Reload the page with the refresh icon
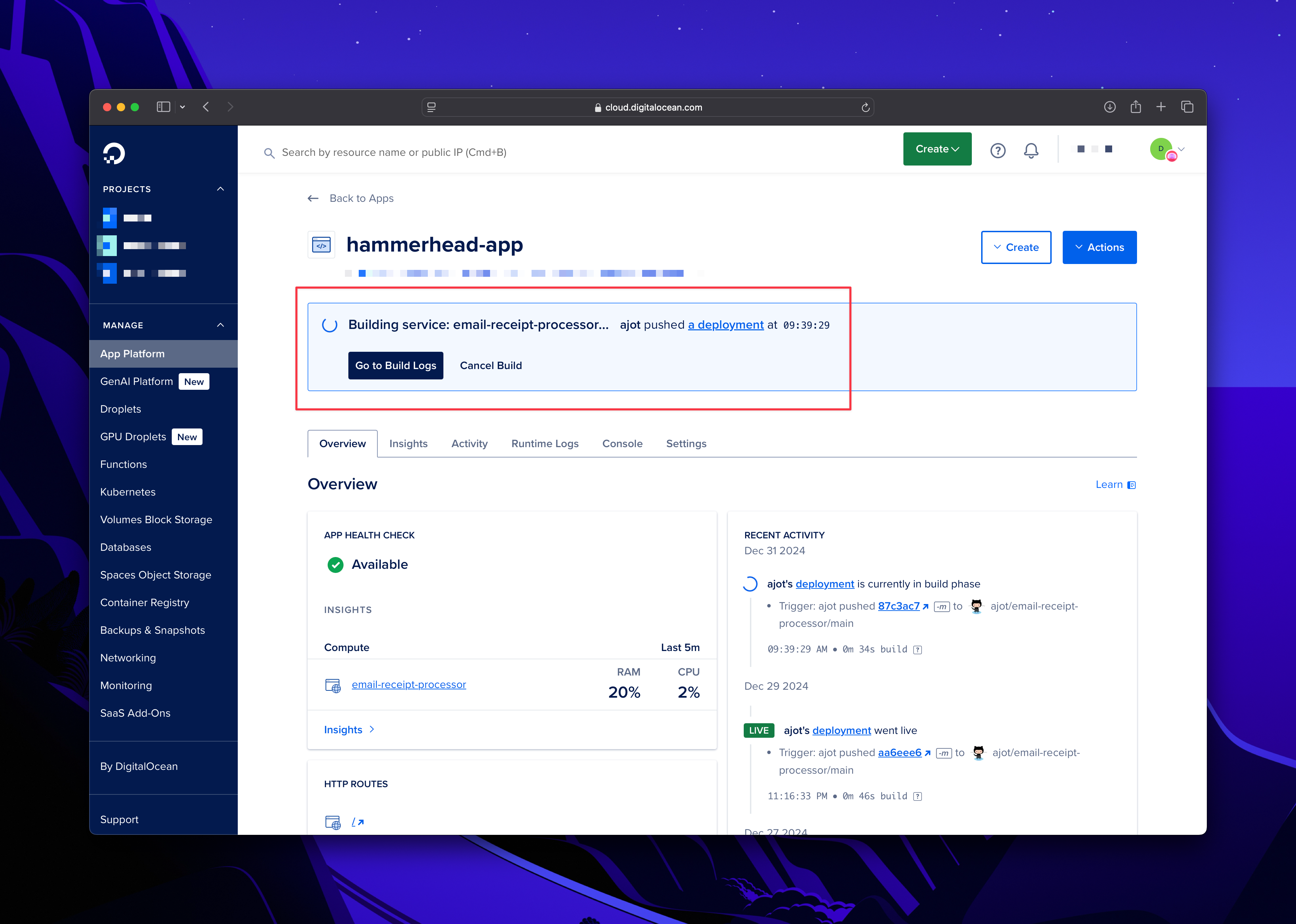1296x924 pixels. [x=865, y=107]
